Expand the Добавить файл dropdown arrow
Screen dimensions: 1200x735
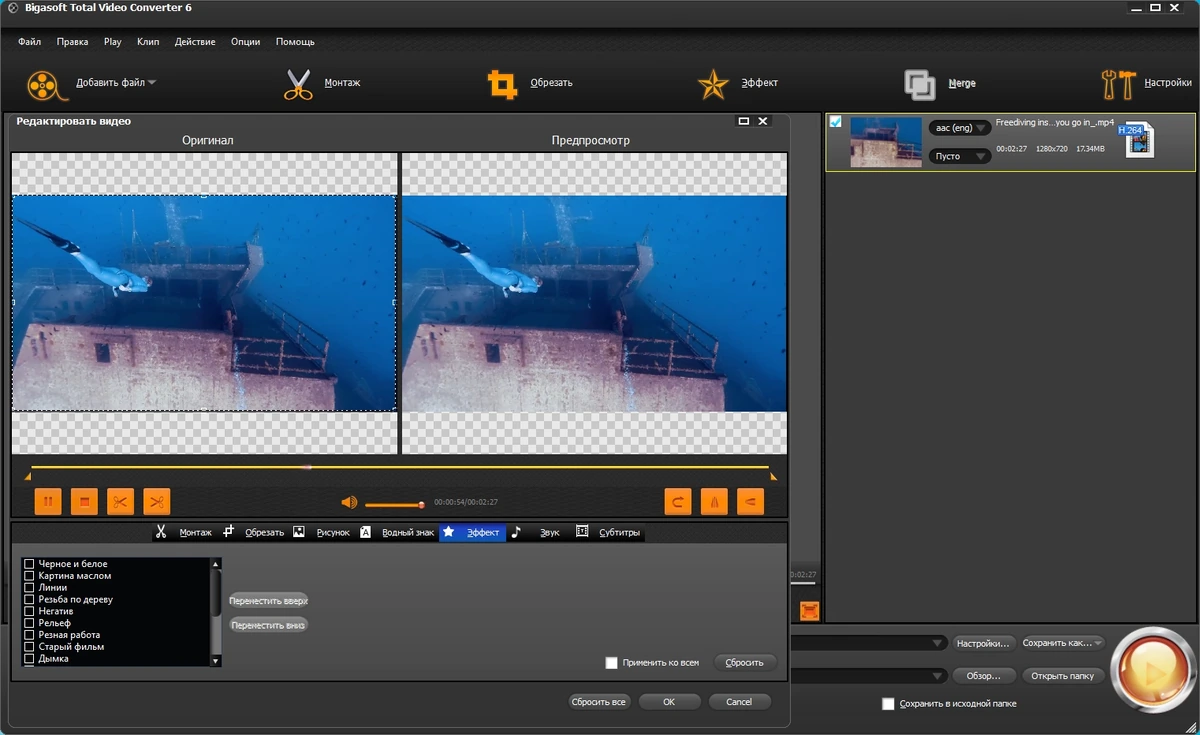[x=152, y=83]
